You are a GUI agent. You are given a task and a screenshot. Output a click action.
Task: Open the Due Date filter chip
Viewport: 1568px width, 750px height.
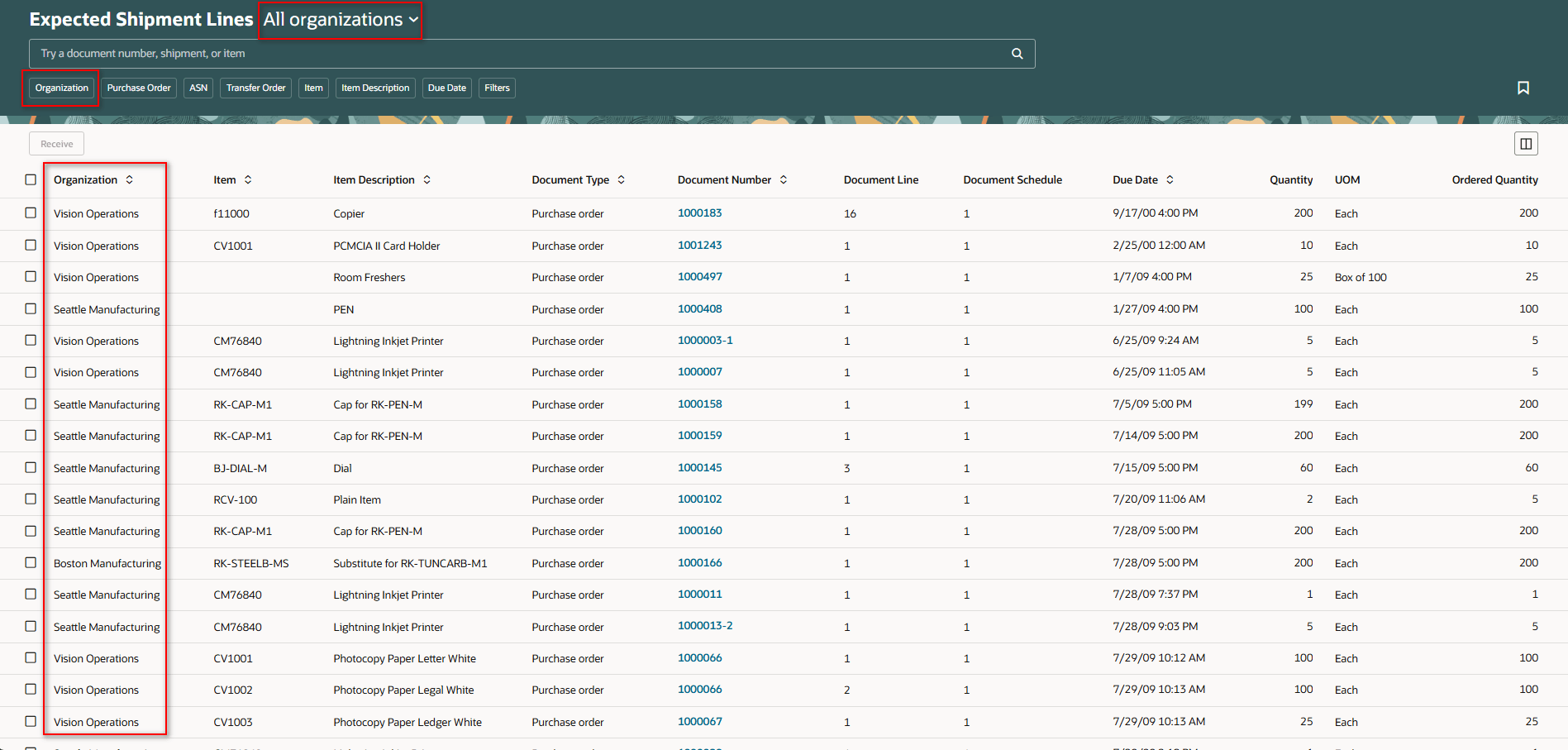coord(446,88)
